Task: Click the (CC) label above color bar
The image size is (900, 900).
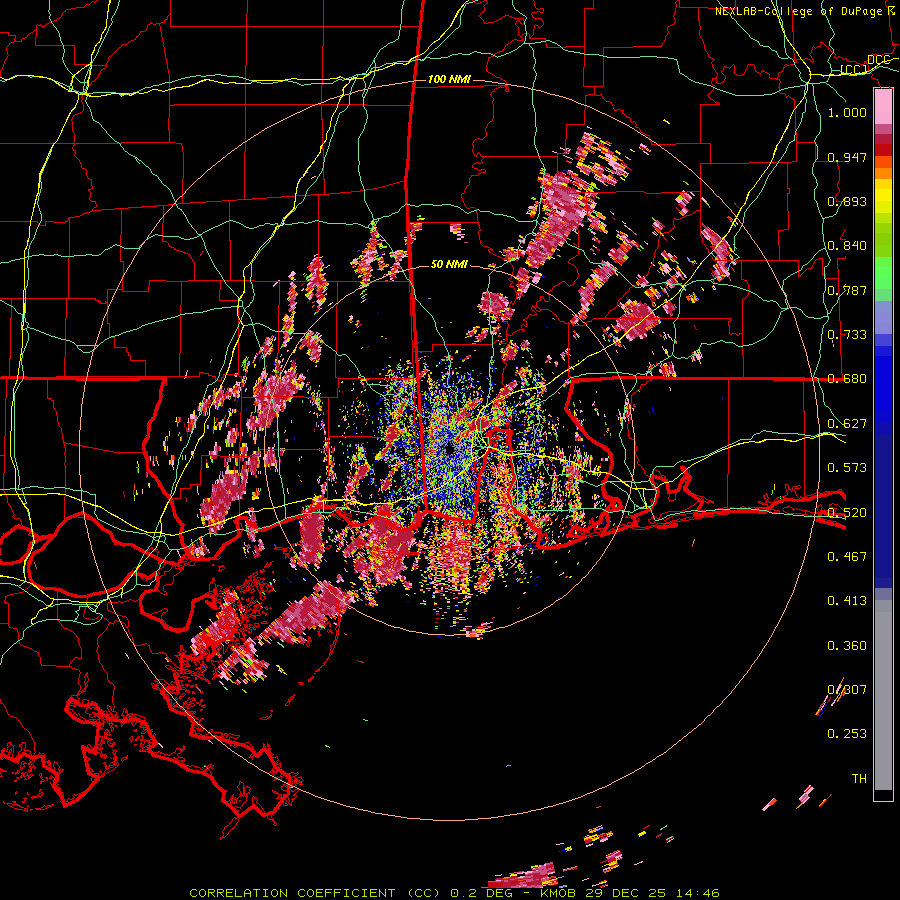Action: [x=854, y=70]
